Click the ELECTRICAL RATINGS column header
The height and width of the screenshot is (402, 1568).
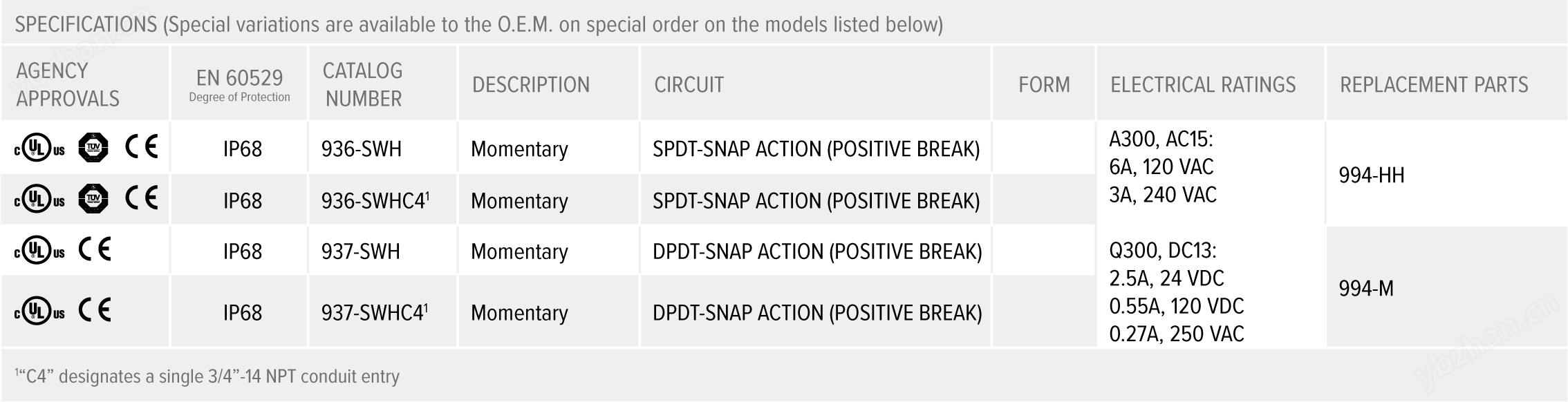click(x=1203, y=85)
